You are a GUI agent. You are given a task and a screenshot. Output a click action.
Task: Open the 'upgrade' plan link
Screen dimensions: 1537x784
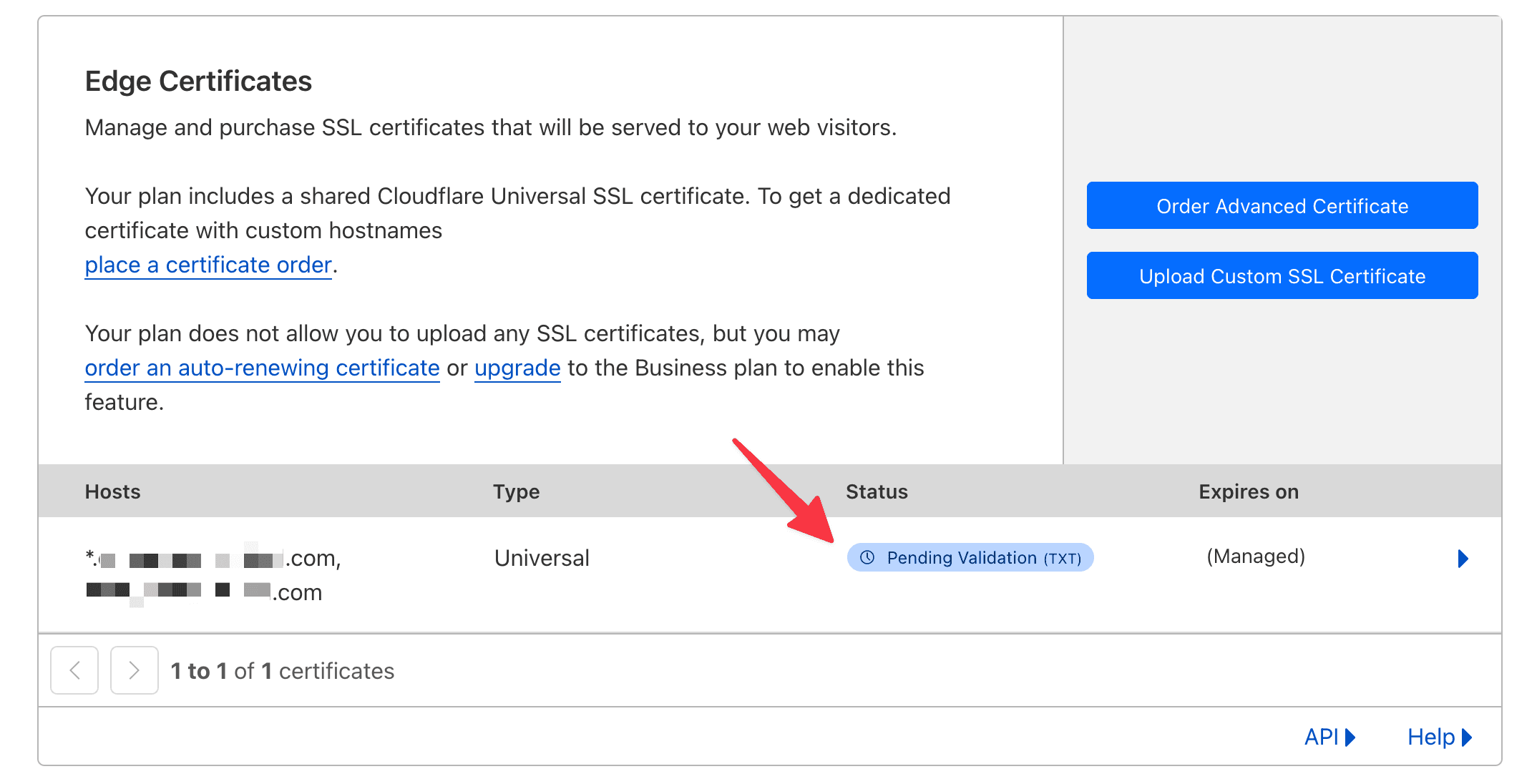(x=517, y=368)
